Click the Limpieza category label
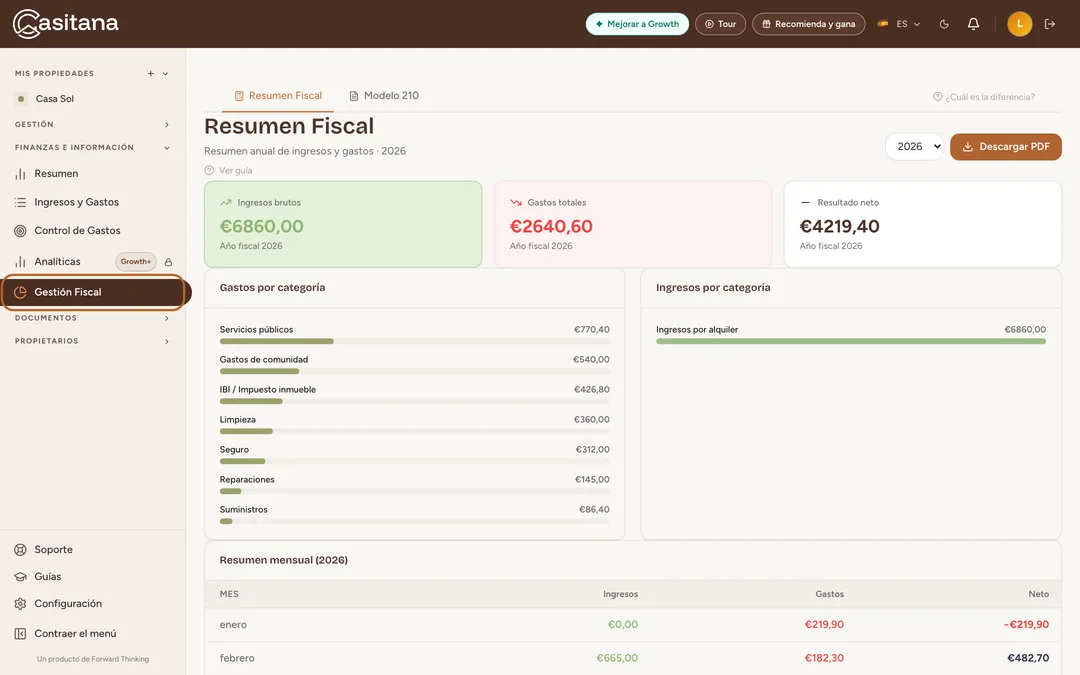Image resolution: width=1080 pixels, height=675 pixels. point(238,419)
